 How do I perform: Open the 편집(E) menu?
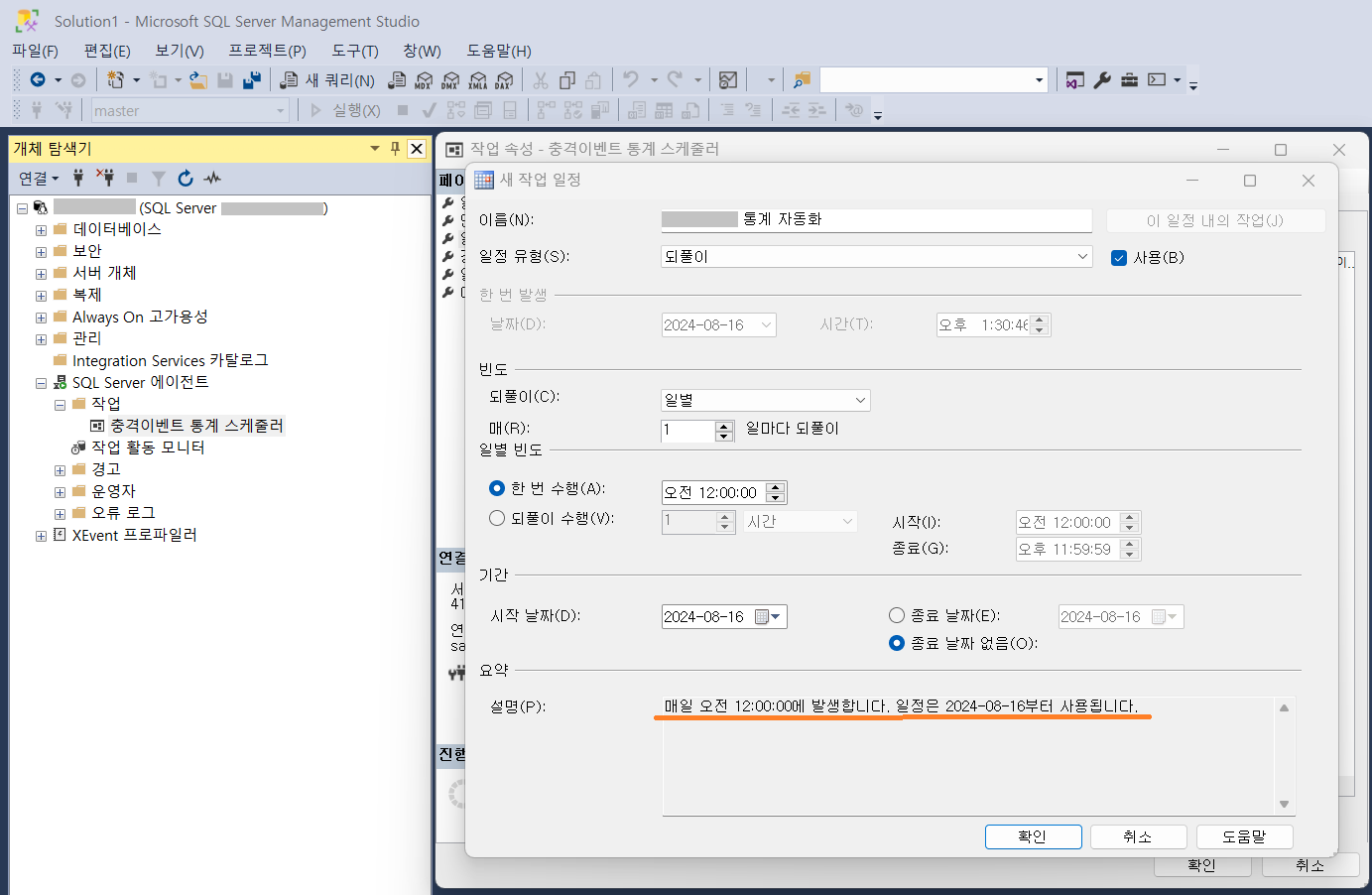pos(107,51)
